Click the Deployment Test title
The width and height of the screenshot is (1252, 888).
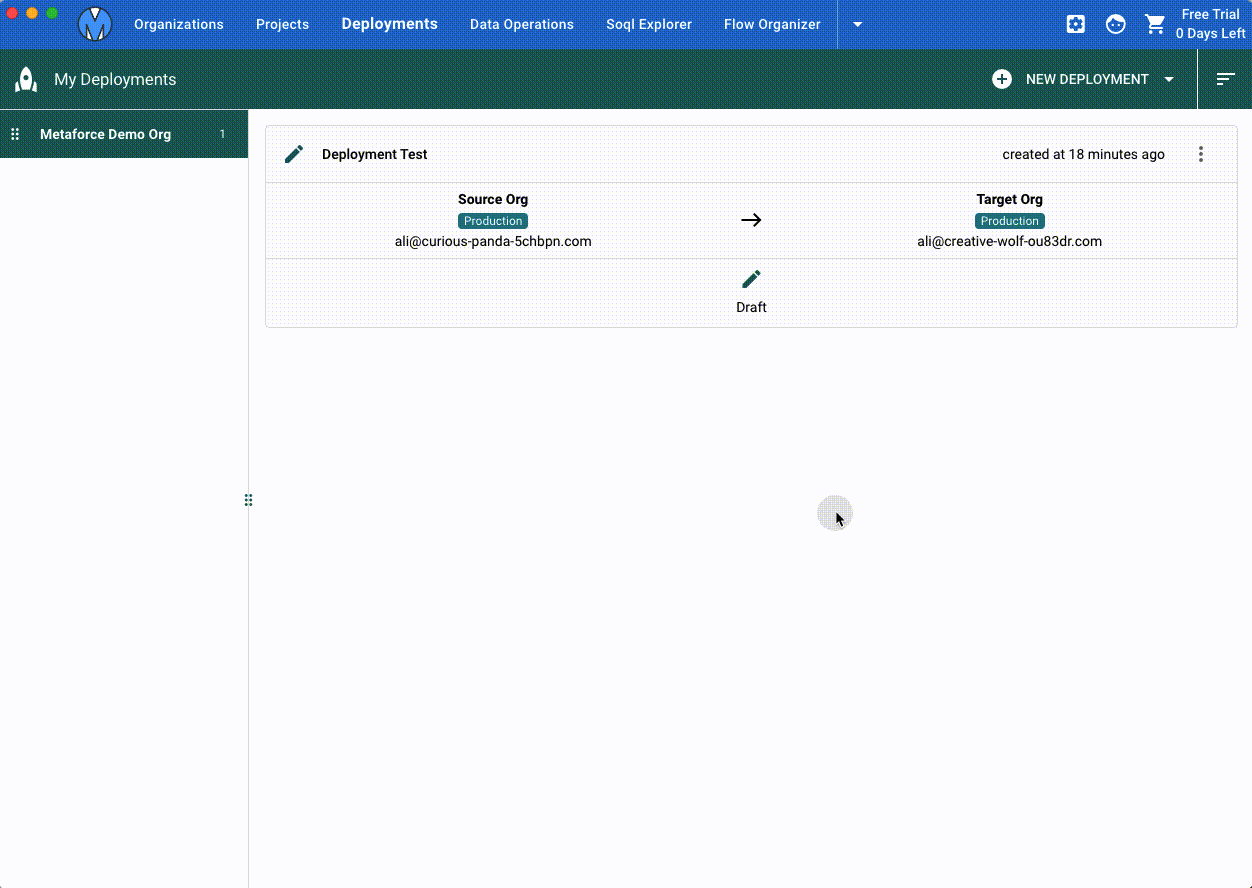point(375,154)
